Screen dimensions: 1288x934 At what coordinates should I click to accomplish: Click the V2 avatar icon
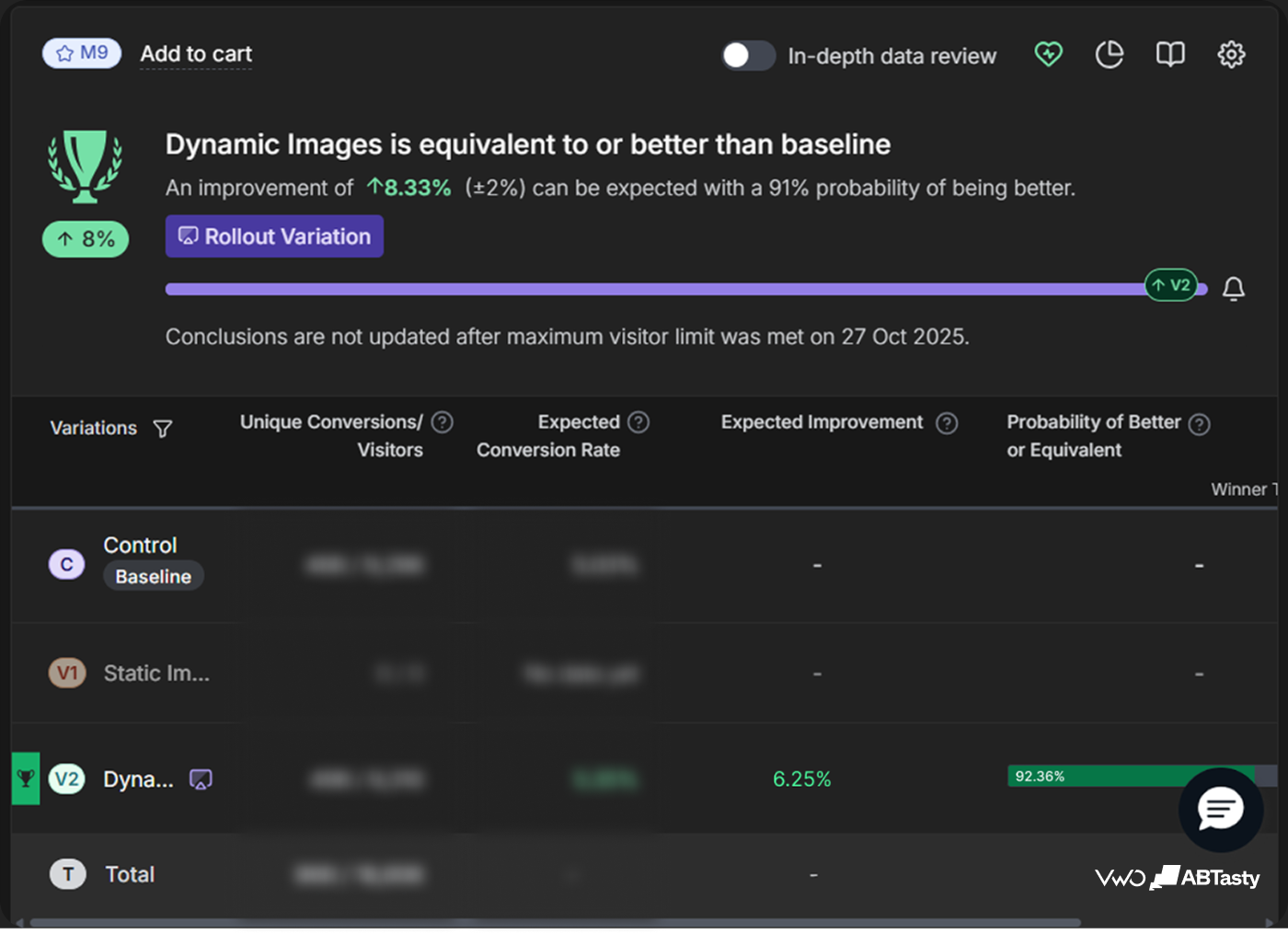66,779
